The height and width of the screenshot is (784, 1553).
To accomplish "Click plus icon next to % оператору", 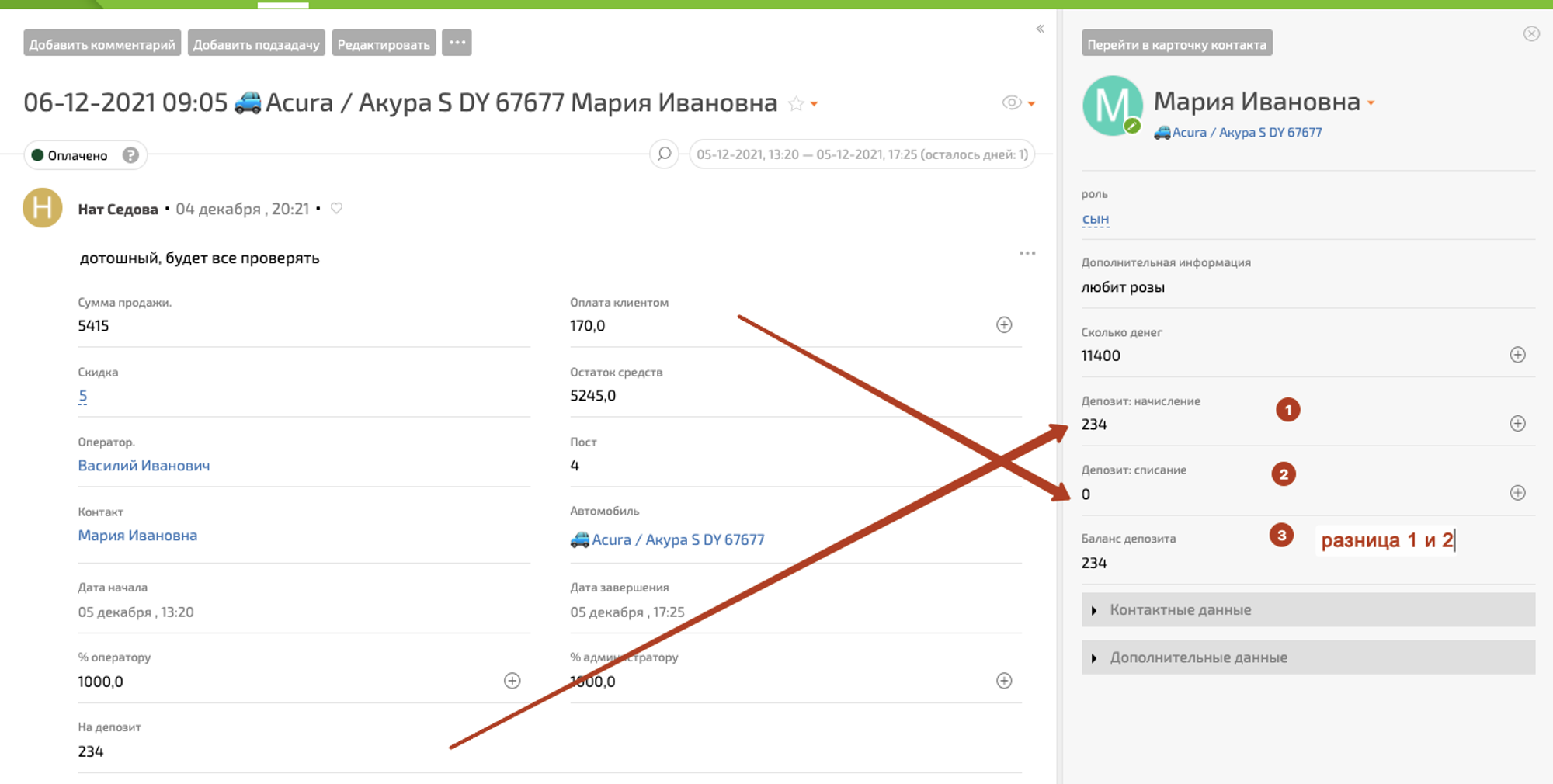I will 512,681.
